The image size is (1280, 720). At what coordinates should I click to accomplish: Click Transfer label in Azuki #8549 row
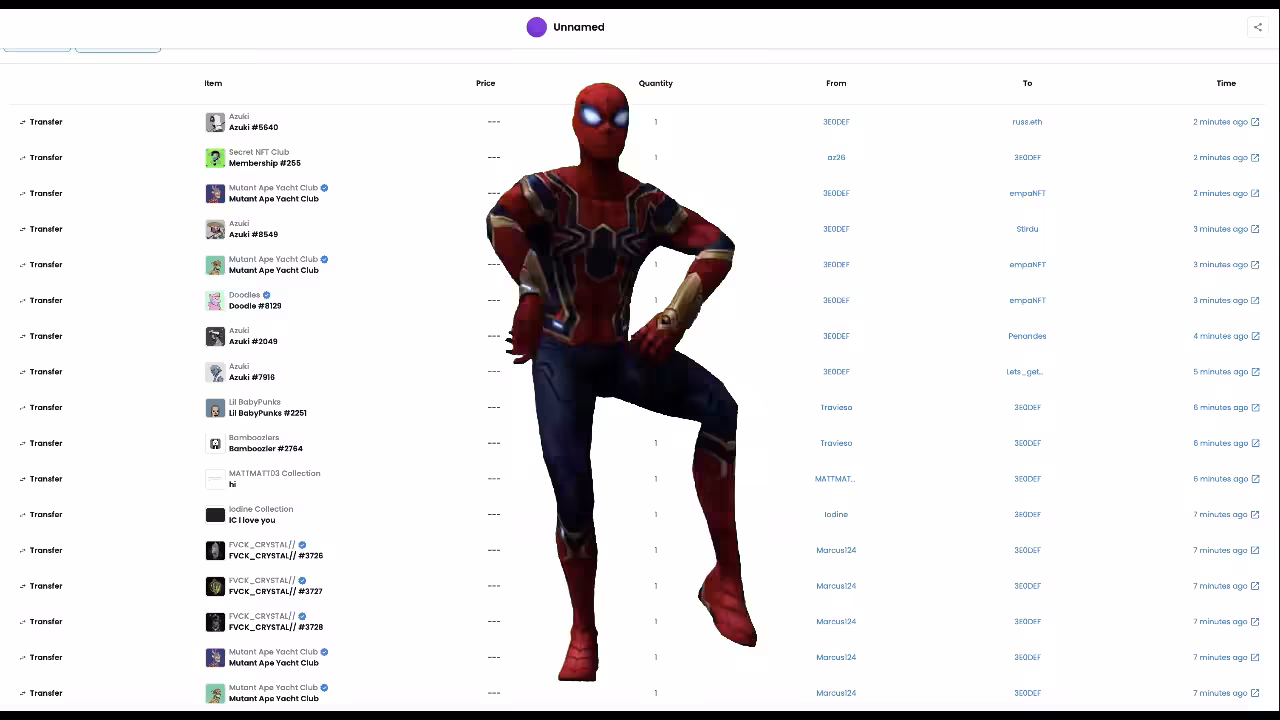point(46,229)
